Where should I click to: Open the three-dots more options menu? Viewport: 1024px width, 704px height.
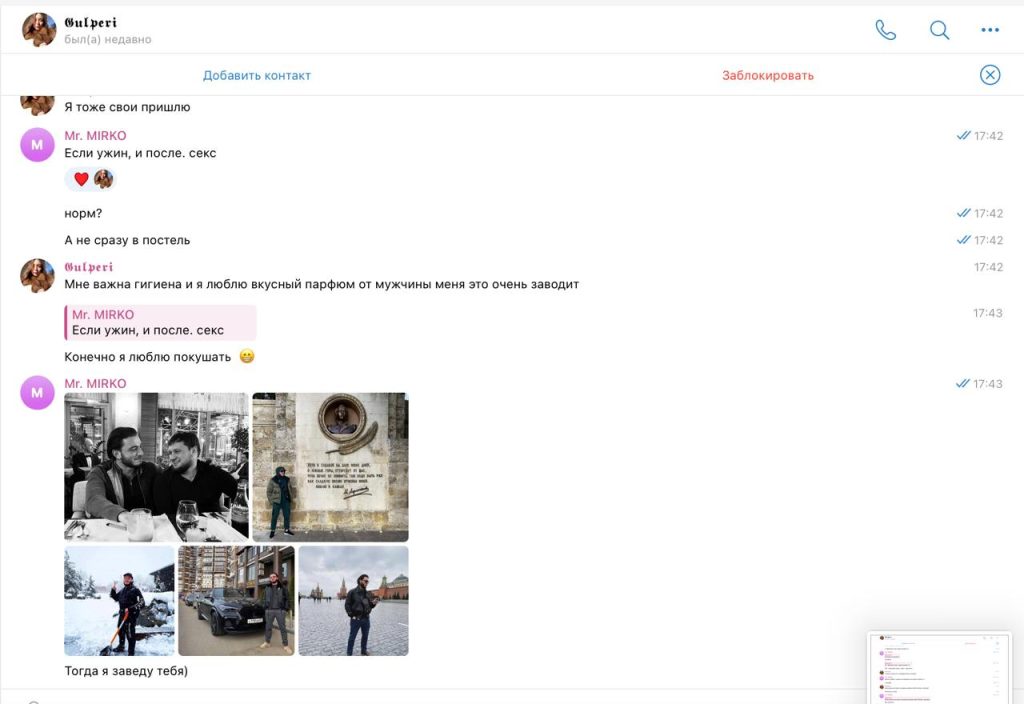pos(990,30)
